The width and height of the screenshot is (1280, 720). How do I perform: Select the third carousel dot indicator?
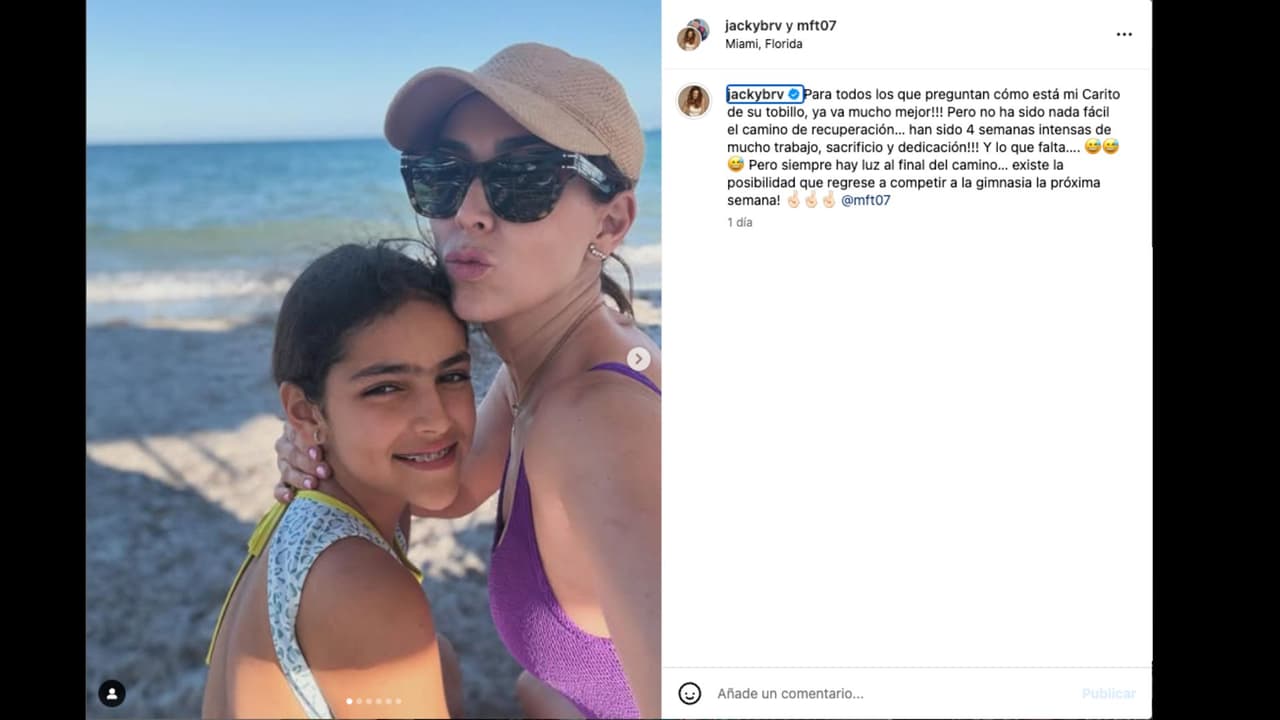369,701
